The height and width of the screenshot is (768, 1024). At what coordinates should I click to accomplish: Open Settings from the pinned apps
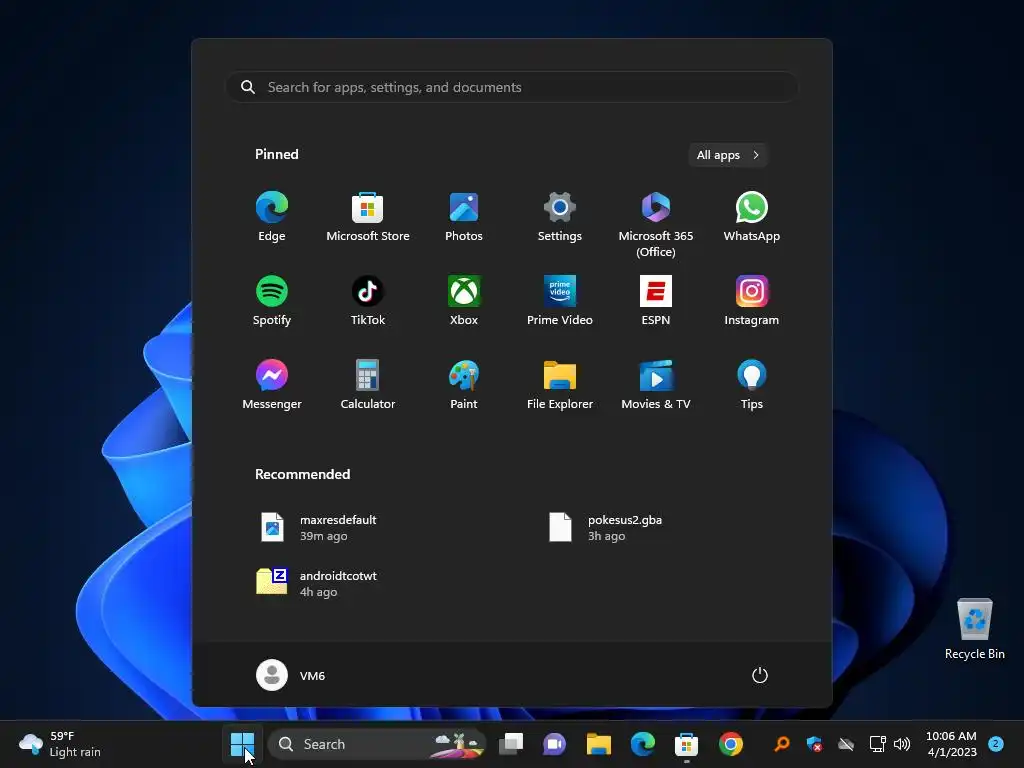point(560,217)
